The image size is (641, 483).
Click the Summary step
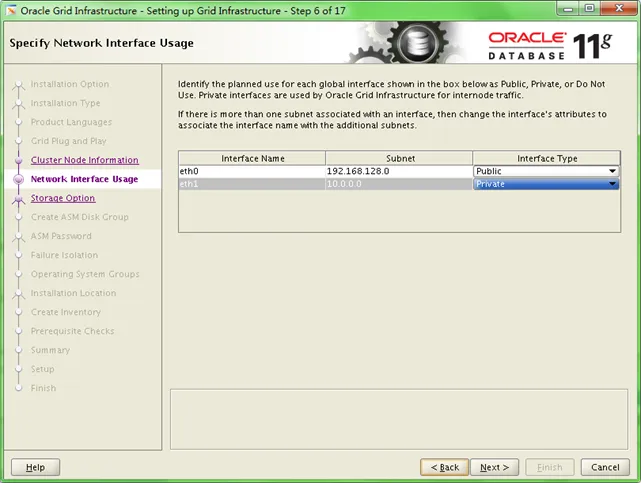[50, 350]
